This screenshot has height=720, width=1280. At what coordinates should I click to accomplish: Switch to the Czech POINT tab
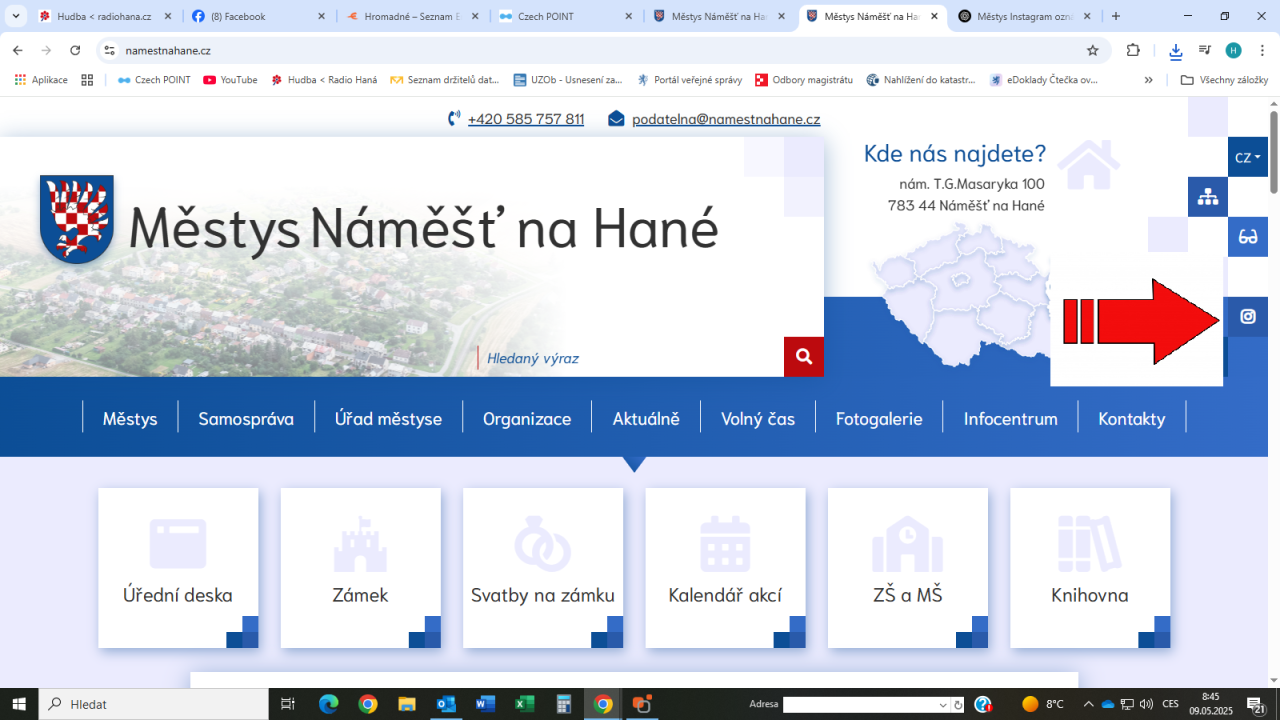(565, 16)
